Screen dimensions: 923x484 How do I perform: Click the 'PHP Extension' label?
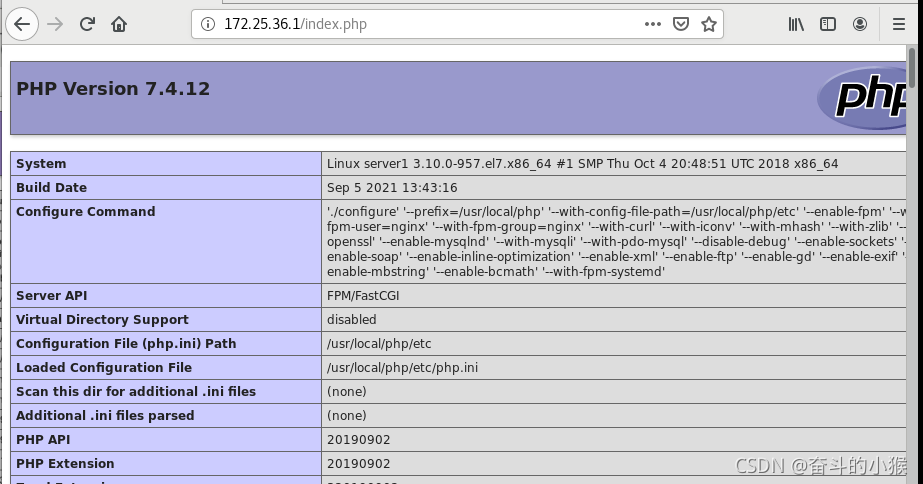coord(65,464)
